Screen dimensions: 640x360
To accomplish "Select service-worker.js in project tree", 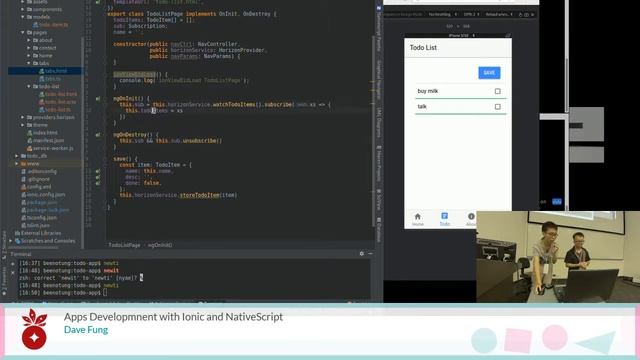I will (x=50, y=148).
